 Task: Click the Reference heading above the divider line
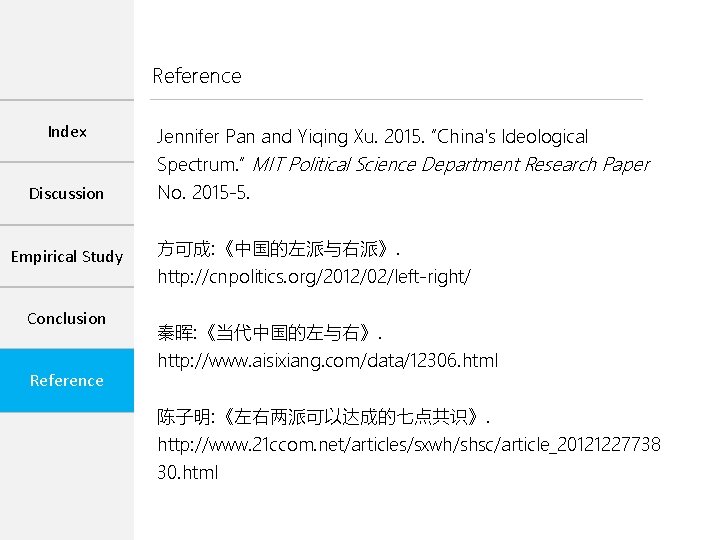[197, 76]
